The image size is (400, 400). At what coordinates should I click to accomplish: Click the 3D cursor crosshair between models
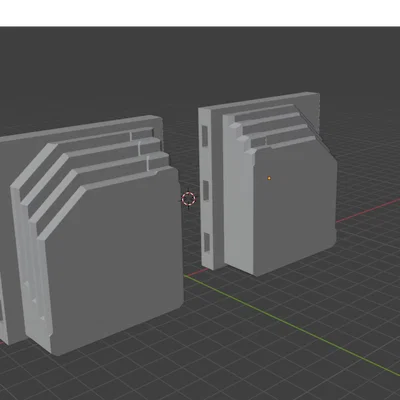[188, 199]
